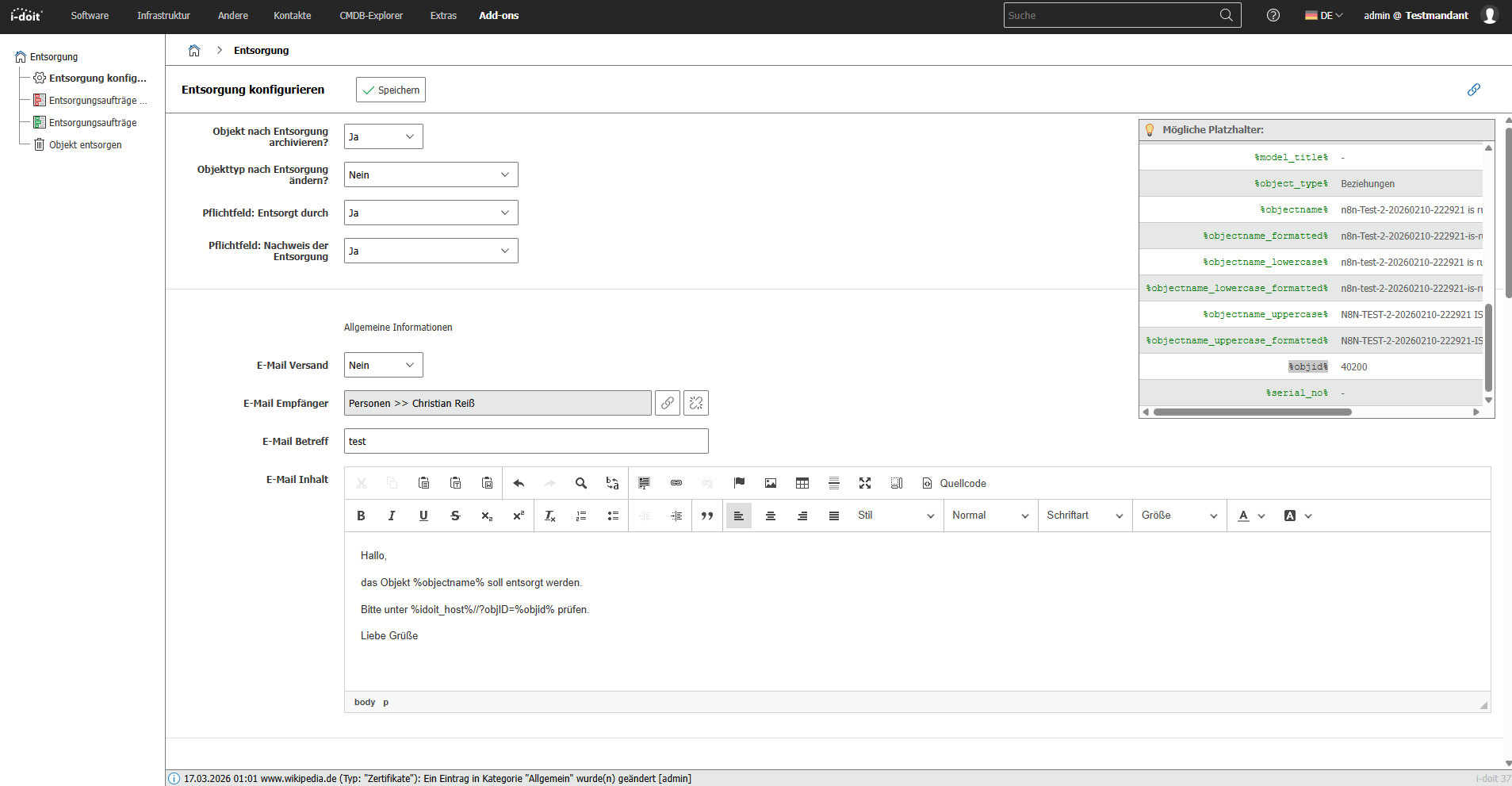Open the Objekt entsorgen sidebar entry
Viewport: 1512px width, 786px height.
[85, 144]
